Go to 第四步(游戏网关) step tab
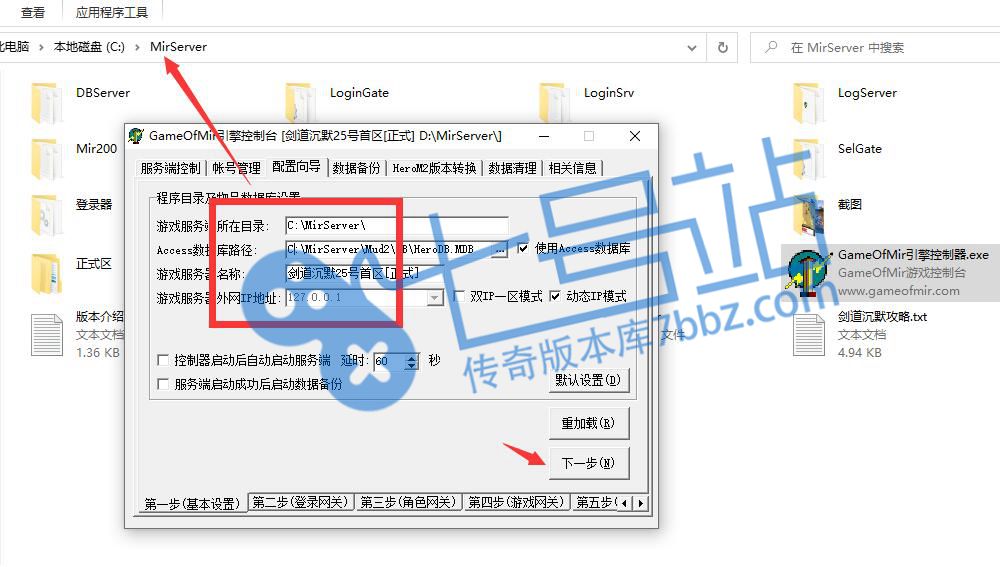Image resolution: width=1000 pixels, height=567 pixels. click(516, 502)
